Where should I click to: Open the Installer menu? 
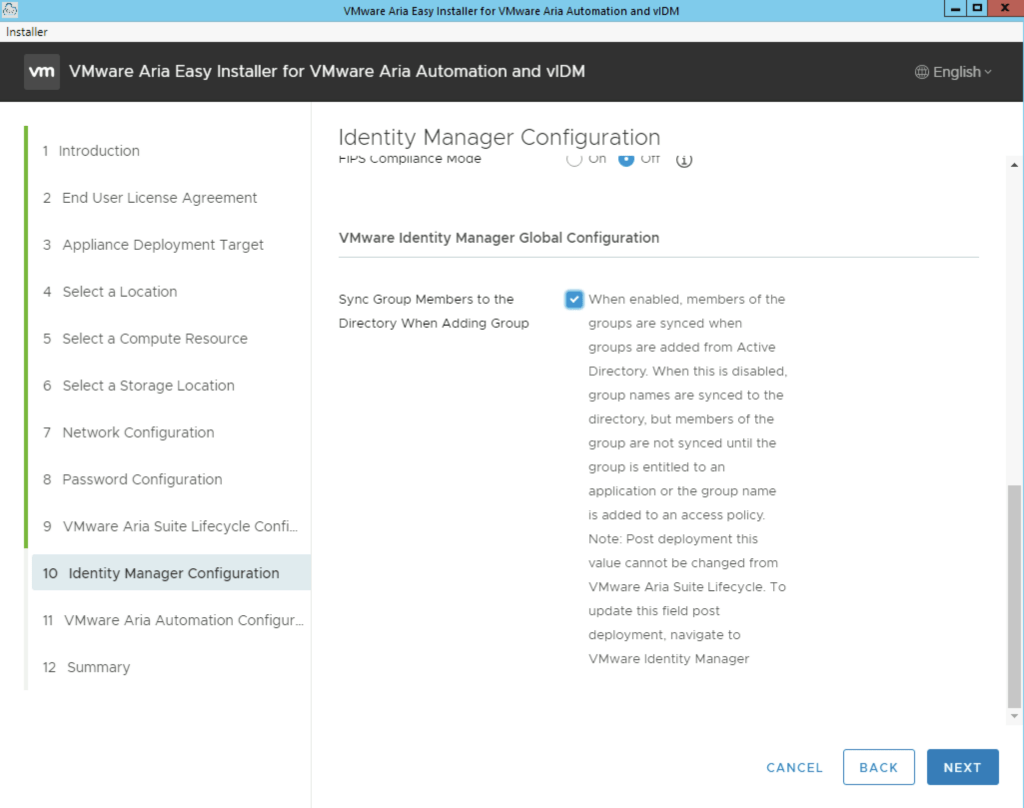point(27,31)
